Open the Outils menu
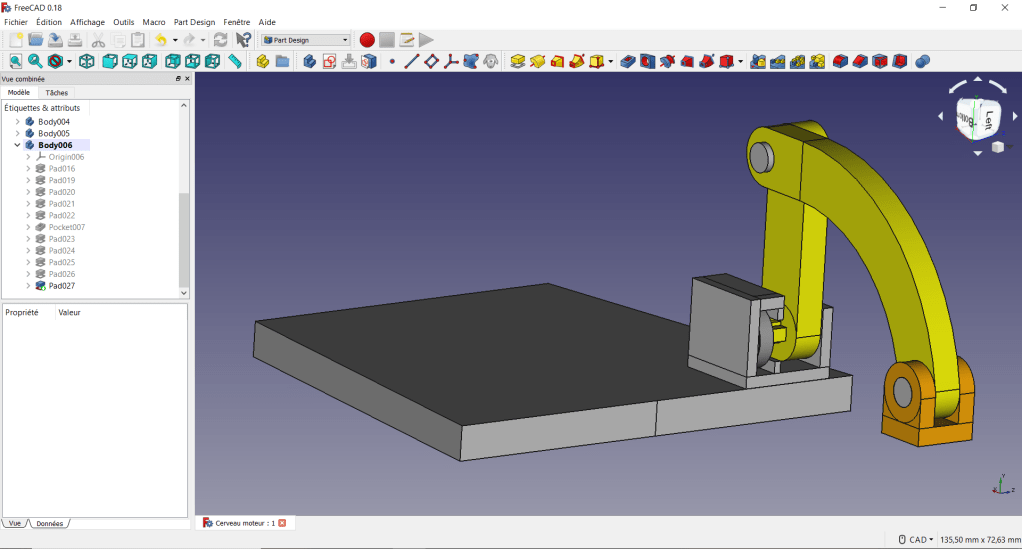1022x549 pixels. click(x=123, y=21)
